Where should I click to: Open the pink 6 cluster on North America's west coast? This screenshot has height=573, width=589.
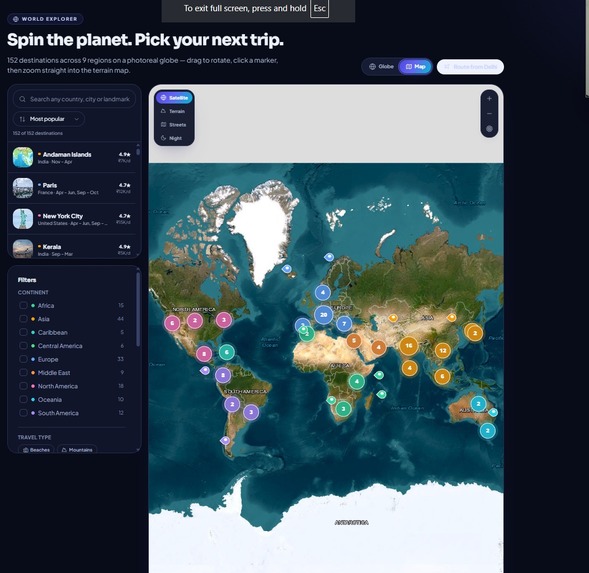coord(172,323)
